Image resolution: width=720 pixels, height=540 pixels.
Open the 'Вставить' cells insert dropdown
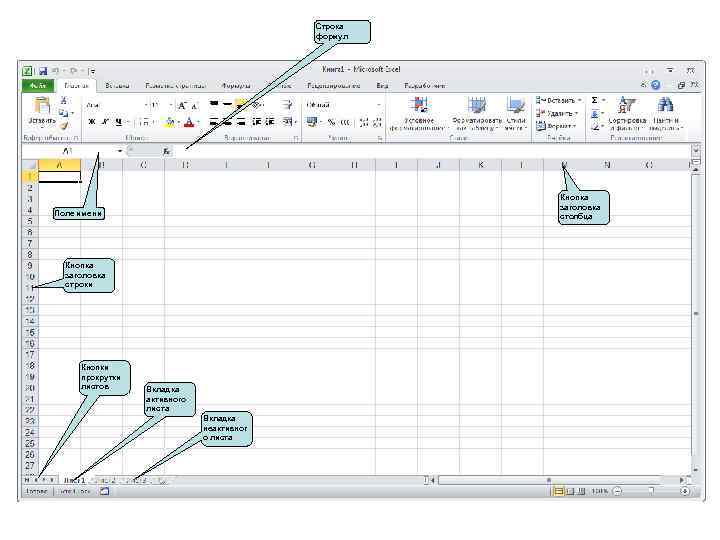click(559, 100)
